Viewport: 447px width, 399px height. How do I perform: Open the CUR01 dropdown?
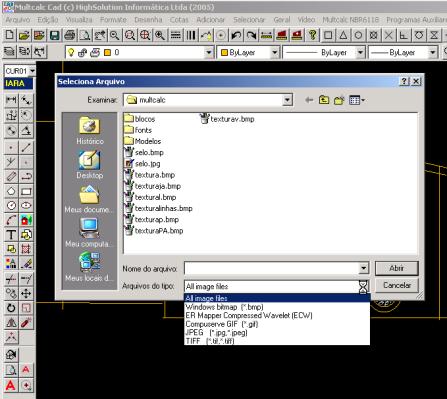click(x=32, y=71)
